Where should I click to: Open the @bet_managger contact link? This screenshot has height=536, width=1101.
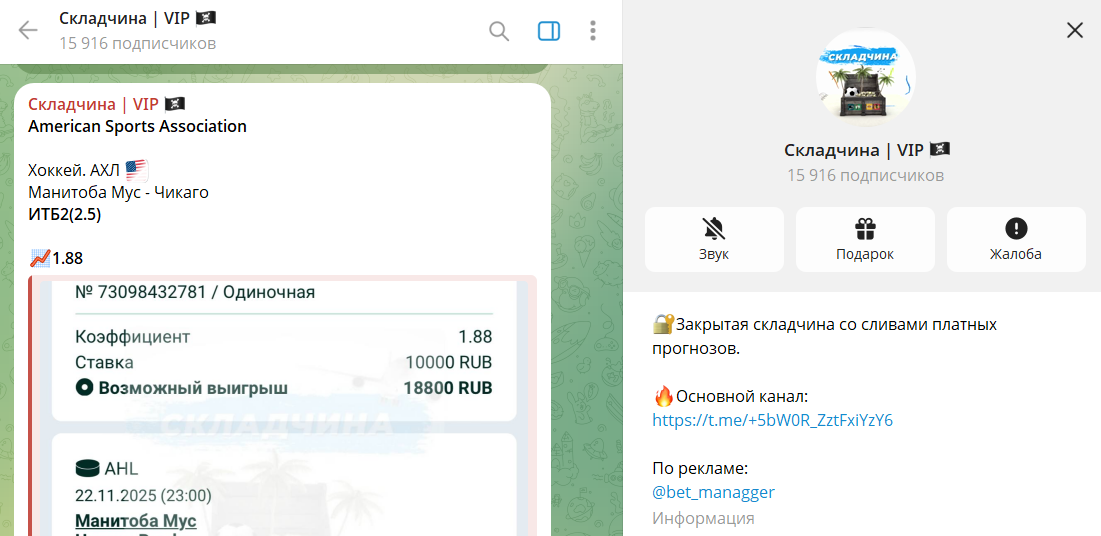tap(713, 492)
